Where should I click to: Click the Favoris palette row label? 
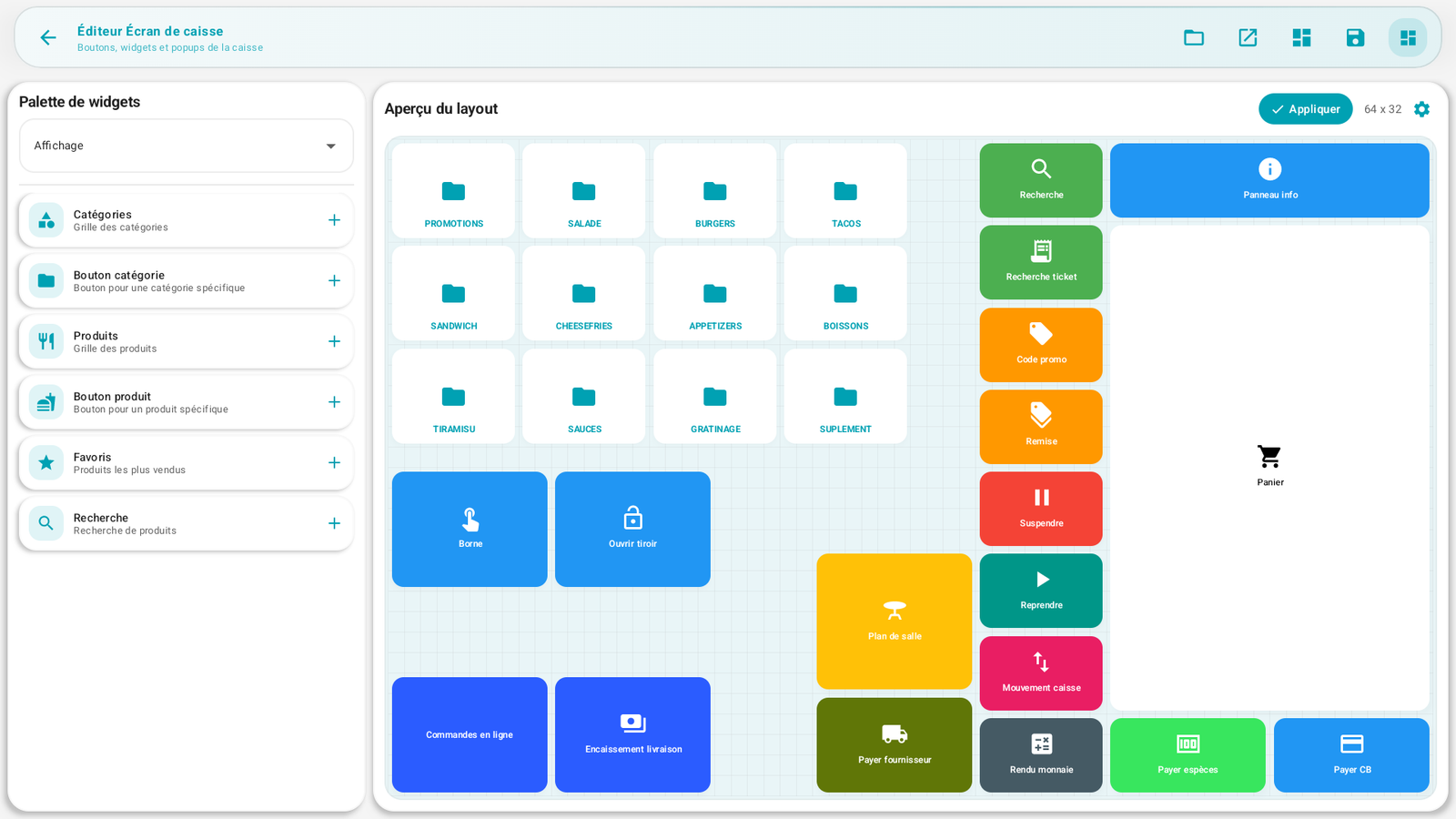click(x=92, y=457)
